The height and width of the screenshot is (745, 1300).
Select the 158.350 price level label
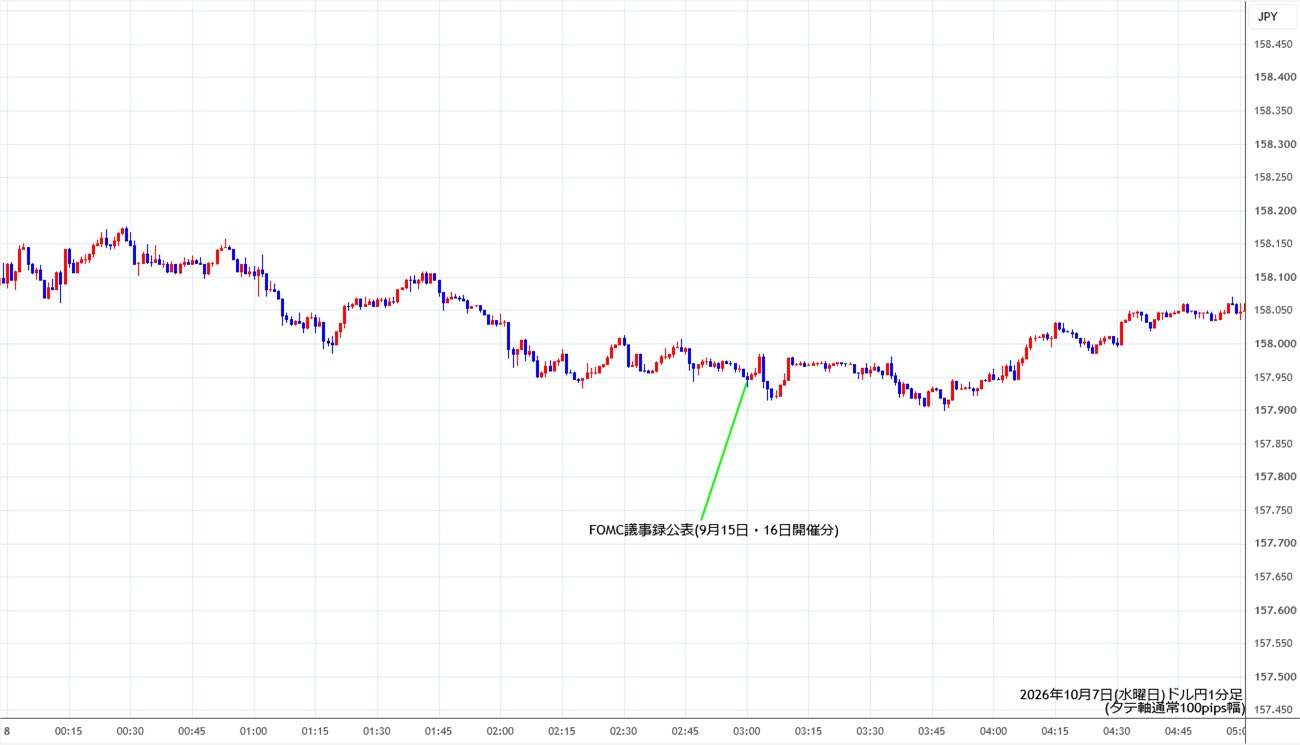[1273, 110]
